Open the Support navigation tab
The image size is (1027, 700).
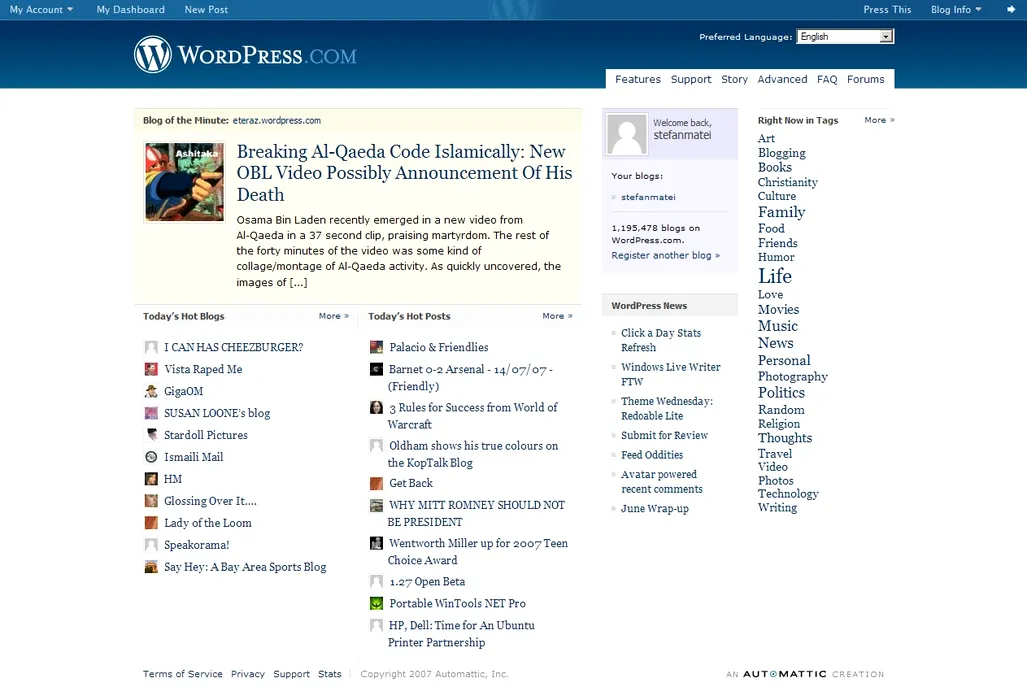coord(691,79)
